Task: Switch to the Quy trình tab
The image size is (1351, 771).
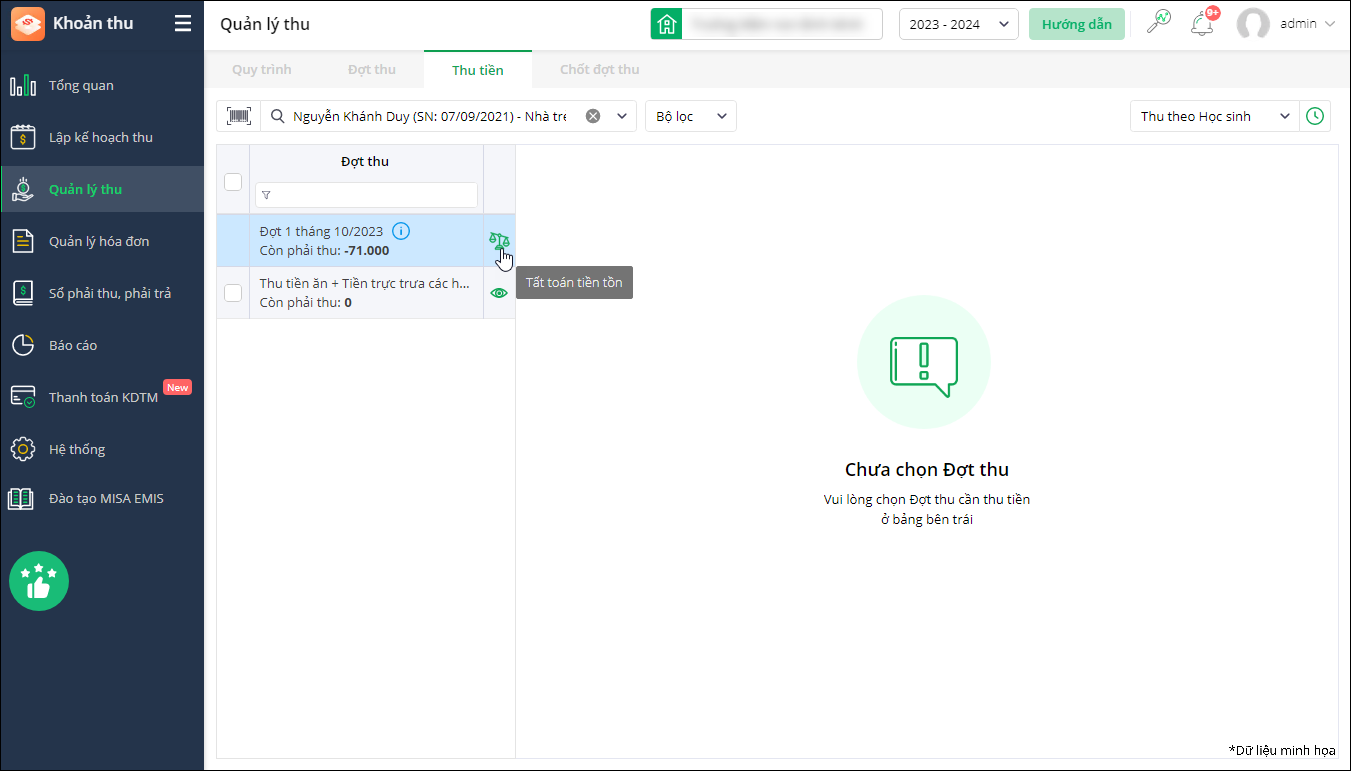Action: [x=261, y=69]
